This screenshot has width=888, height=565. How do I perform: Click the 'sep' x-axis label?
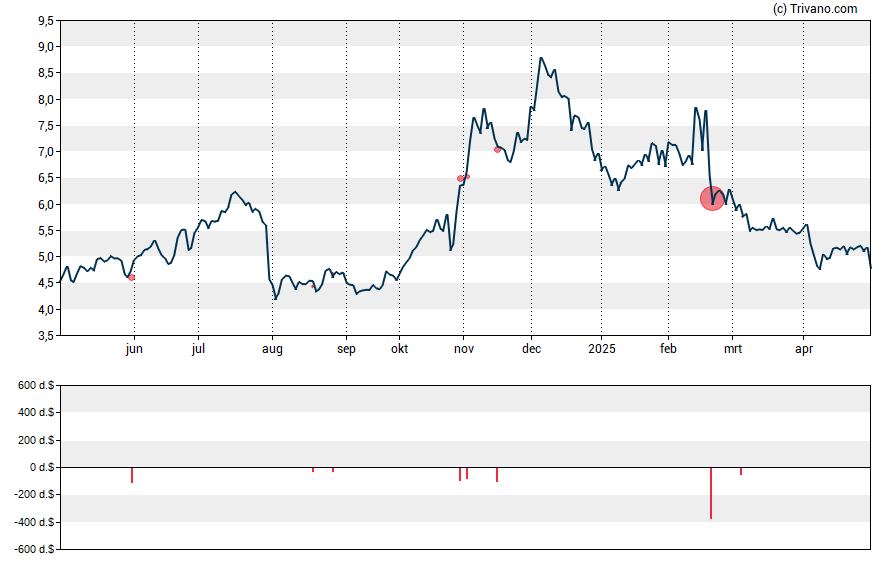pos(347,349)
